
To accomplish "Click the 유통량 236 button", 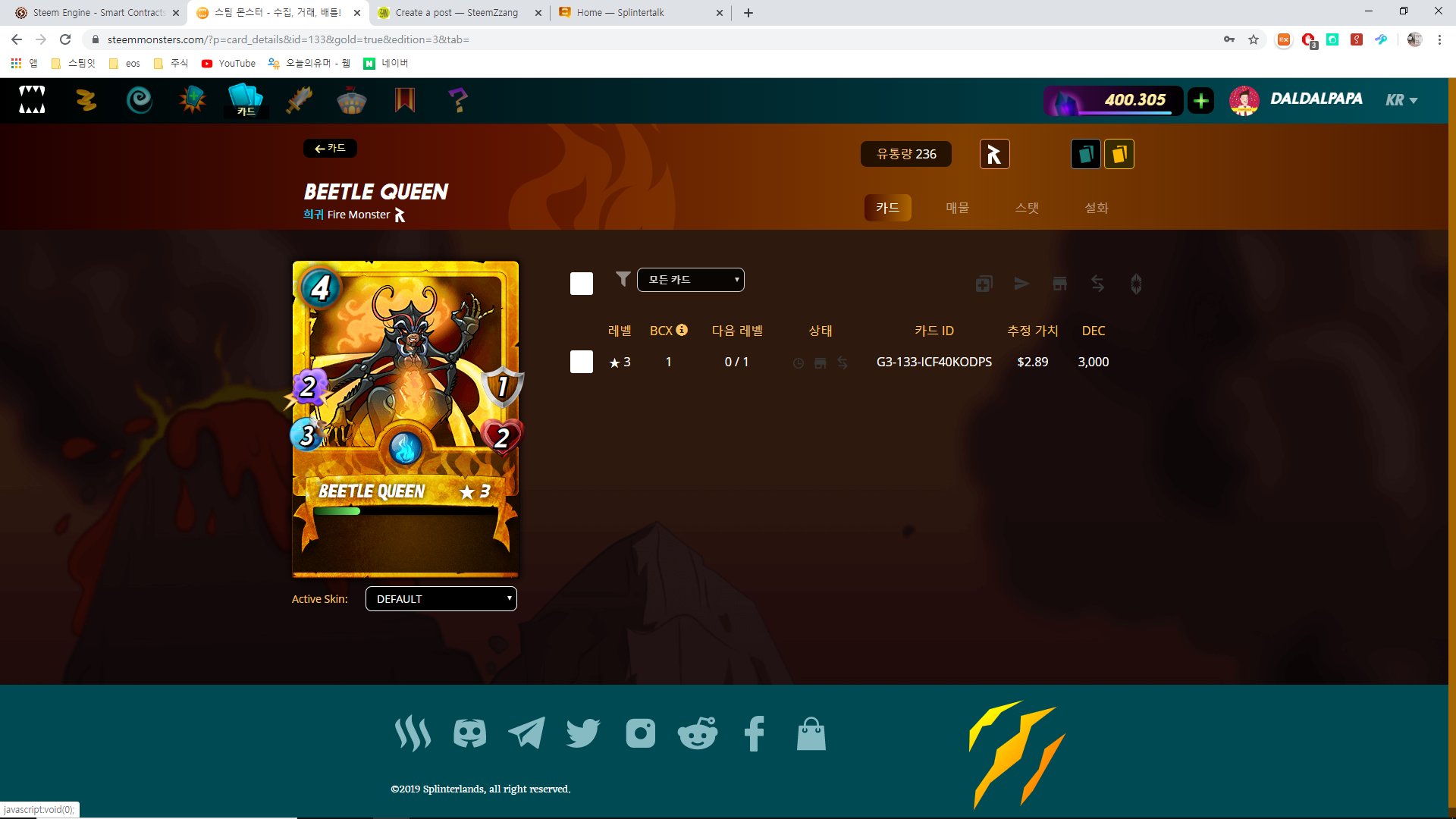I will 905,153.
